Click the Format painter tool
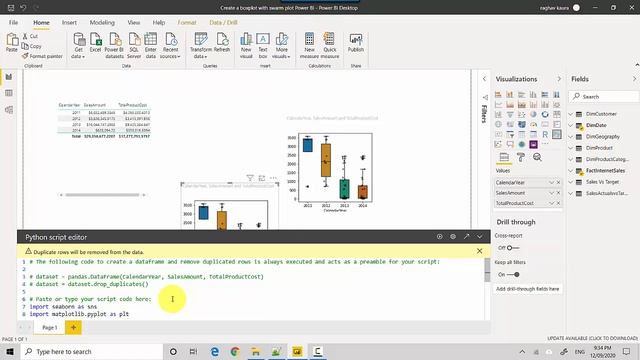 click(42, 56)
